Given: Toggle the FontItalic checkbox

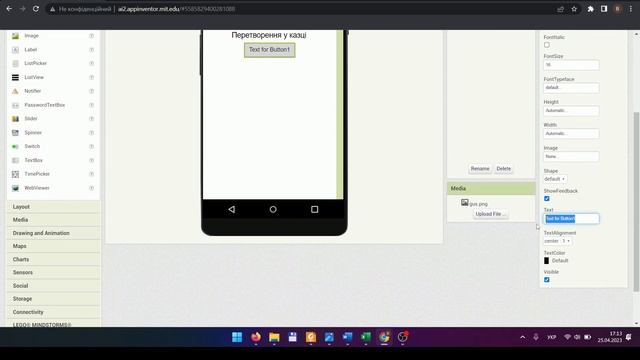Looking at the screenshot, I should [547, 45].
